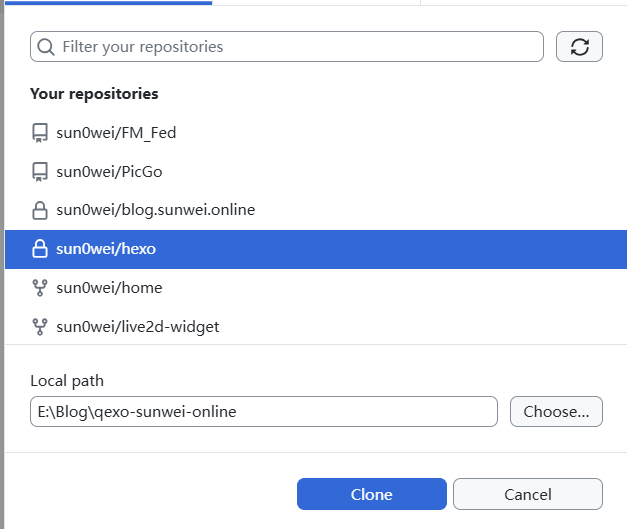Click the fork icon beside live2d-widget
Screen dimensions: 627x529
click(x=40, y=327)
